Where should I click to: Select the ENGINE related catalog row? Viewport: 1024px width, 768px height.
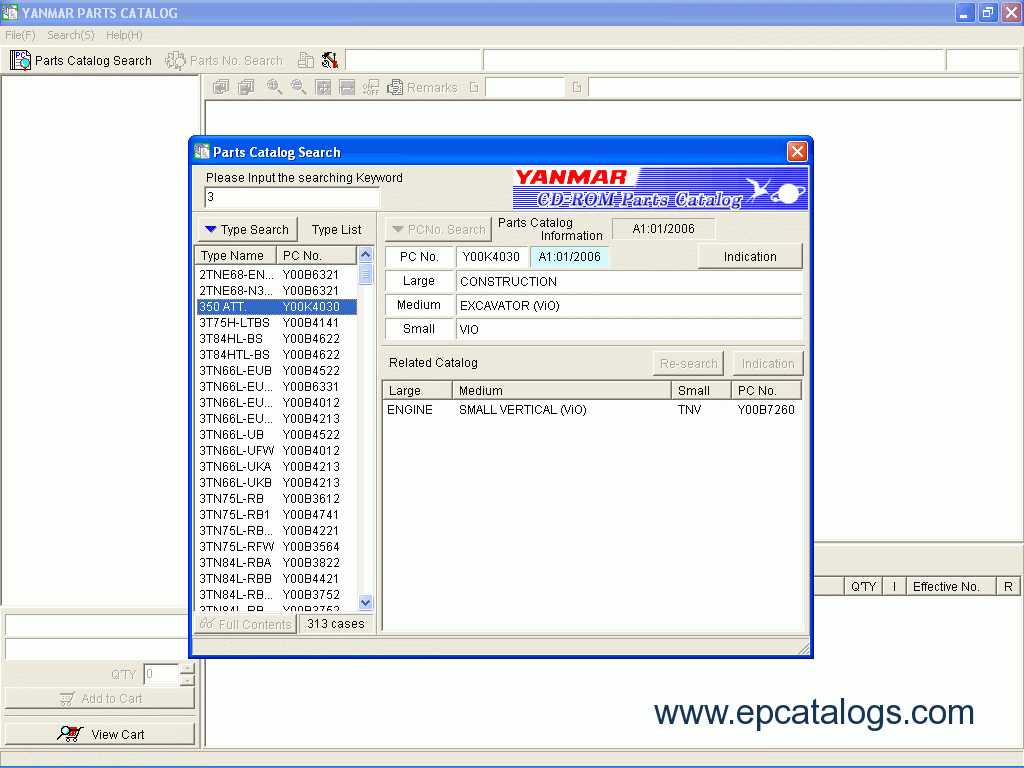[592, 410]
